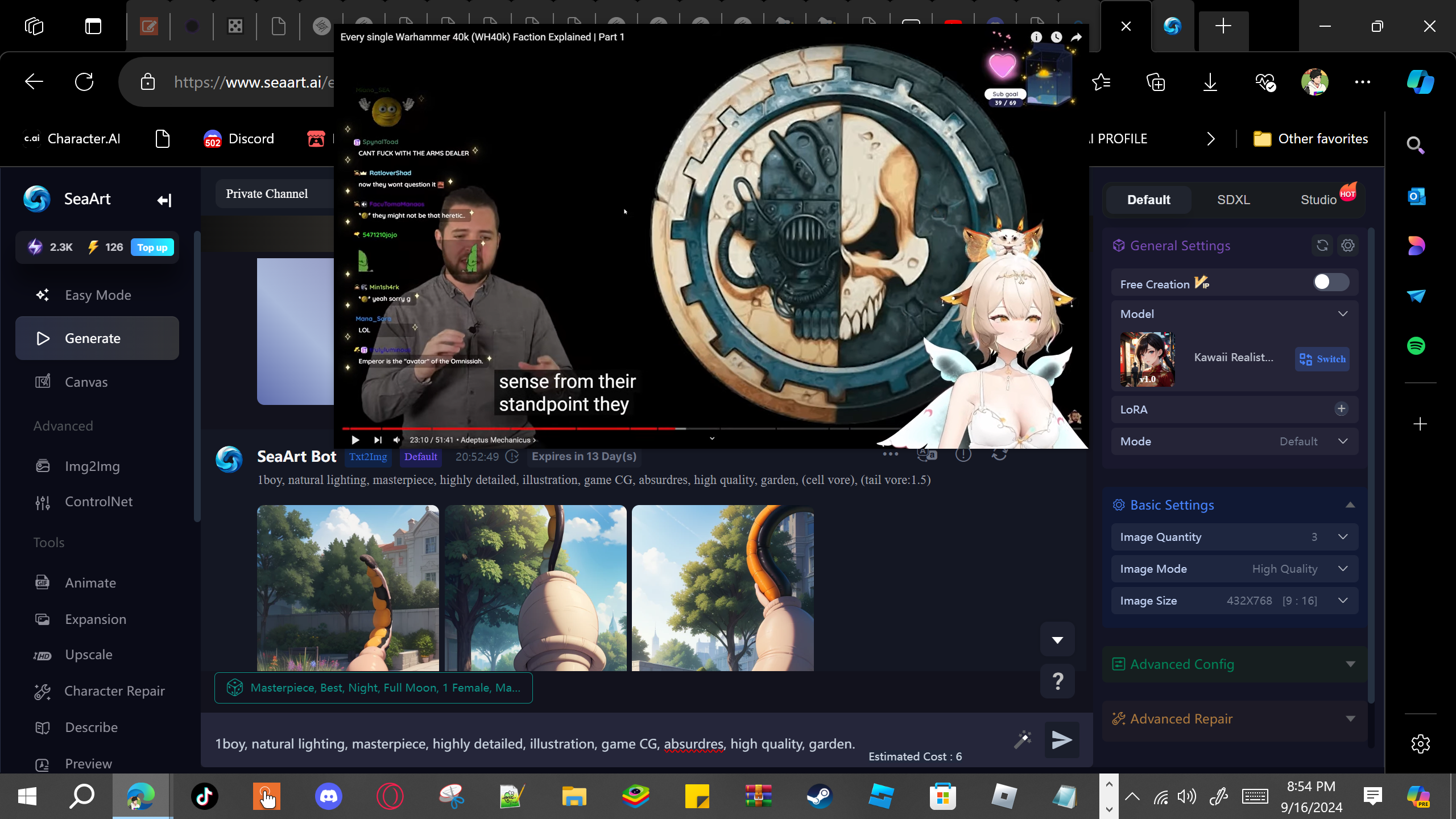
Task: Open Easy Mode in sidebar
Action: pyautogui.click(x=97, y=295)
